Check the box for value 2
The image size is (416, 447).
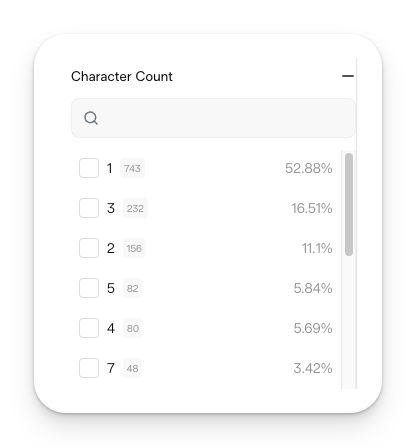coord(89,248)
